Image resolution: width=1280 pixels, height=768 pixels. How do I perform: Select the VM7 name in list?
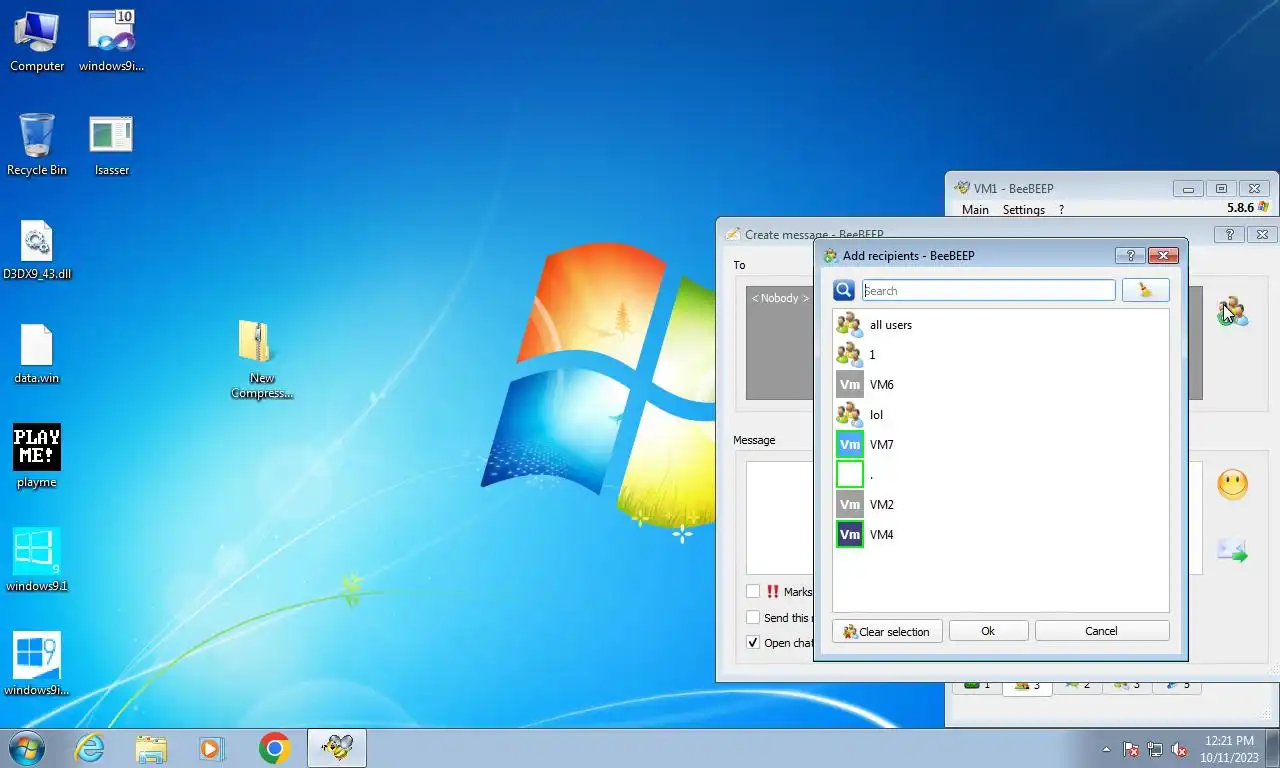882,445
